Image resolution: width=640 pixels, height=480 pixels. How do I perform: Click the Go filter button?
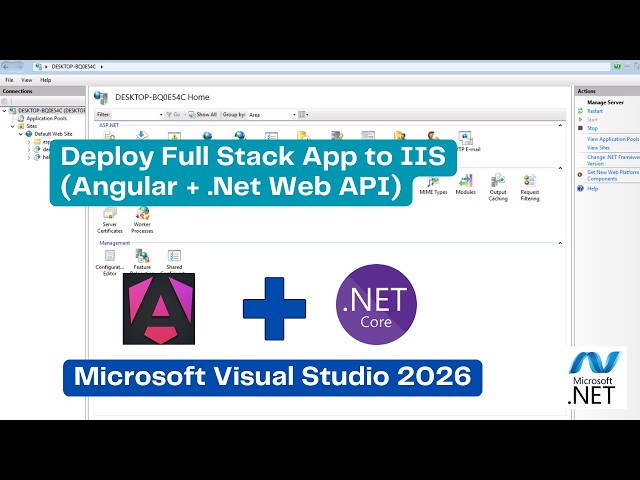[173, 115]
